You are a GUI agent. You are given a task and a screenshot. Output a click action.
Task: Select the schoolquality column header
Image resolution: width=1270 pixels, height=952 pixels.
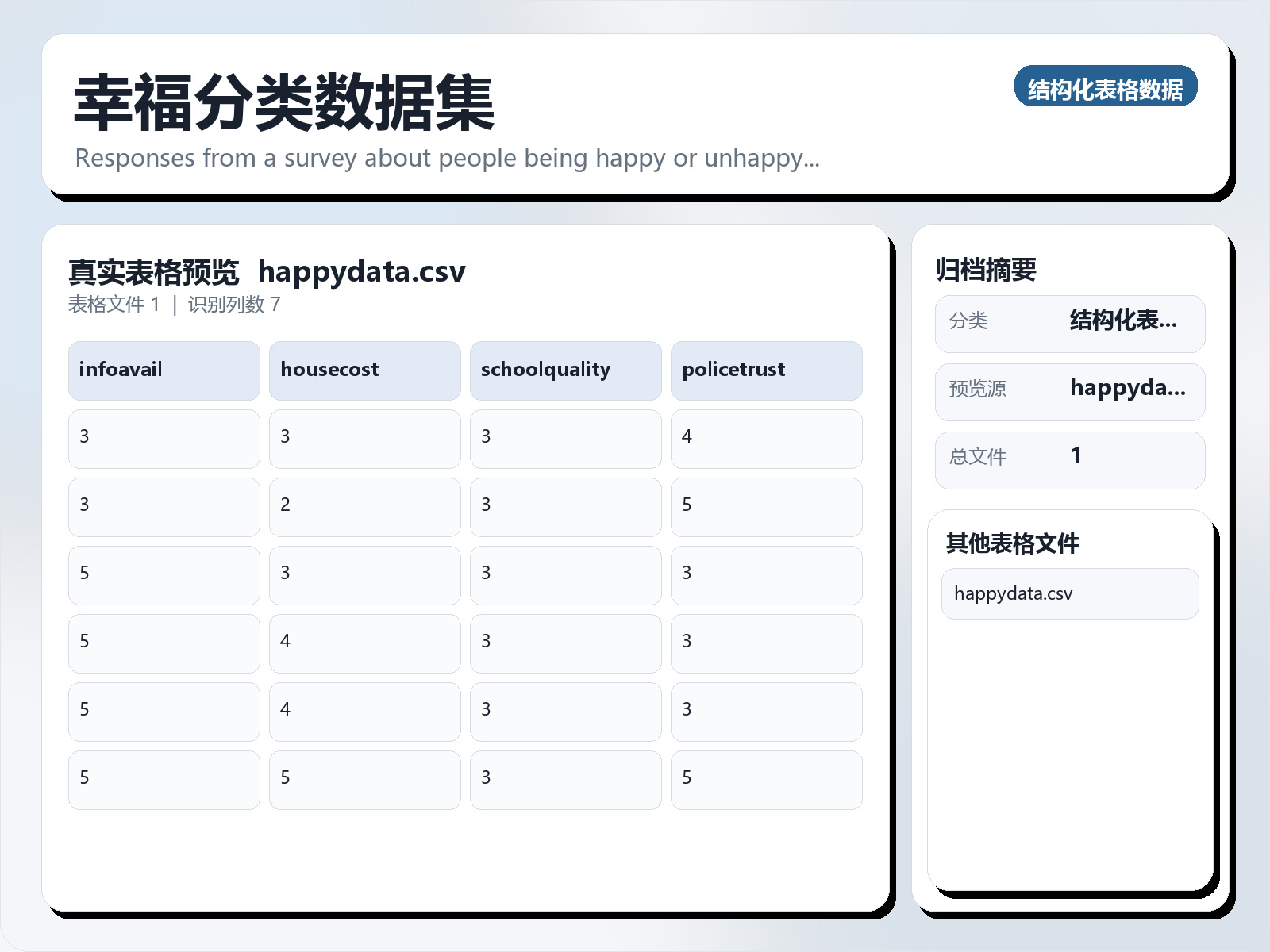point(565,370)
